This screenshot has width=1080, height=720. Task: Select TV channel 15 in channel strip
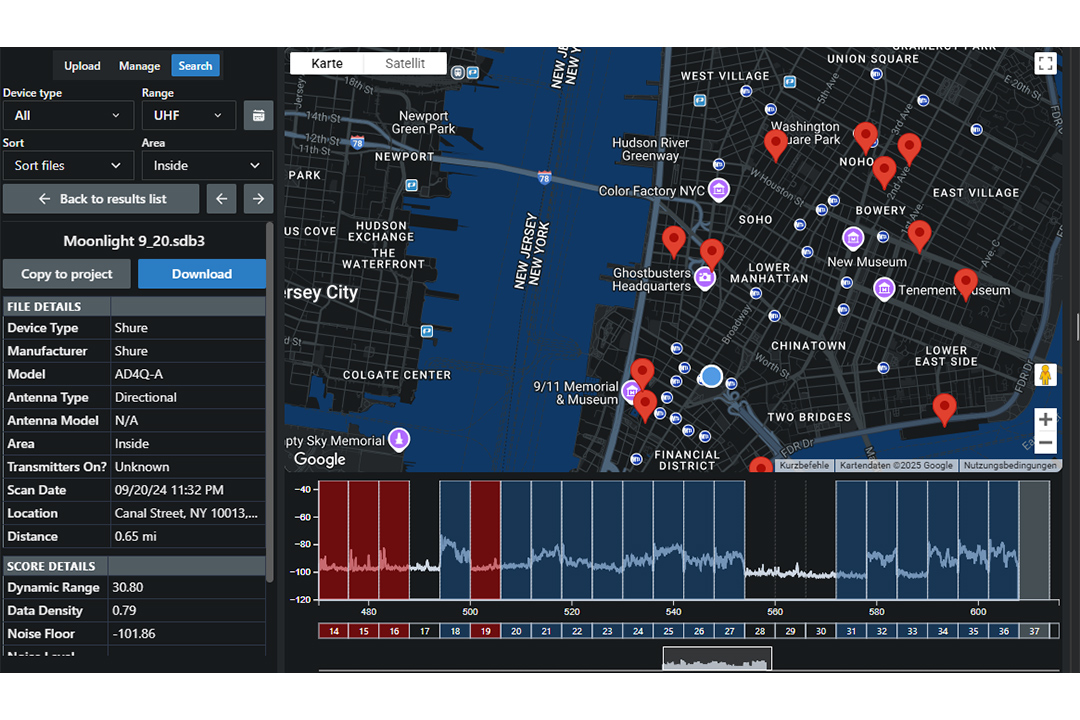[x=364, y=631]
